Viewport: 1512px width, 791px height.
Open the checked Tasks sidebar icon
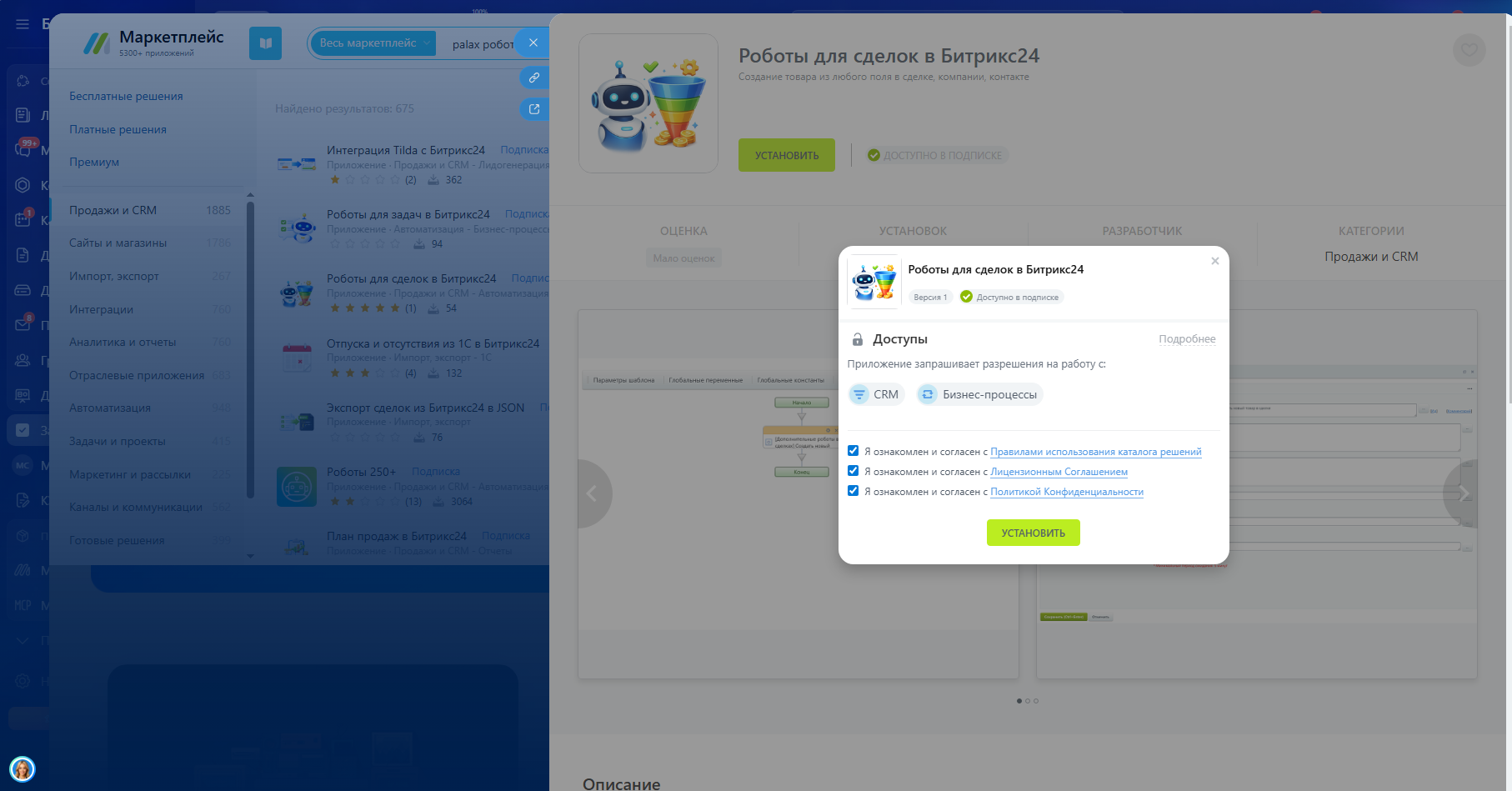point(23,430)
